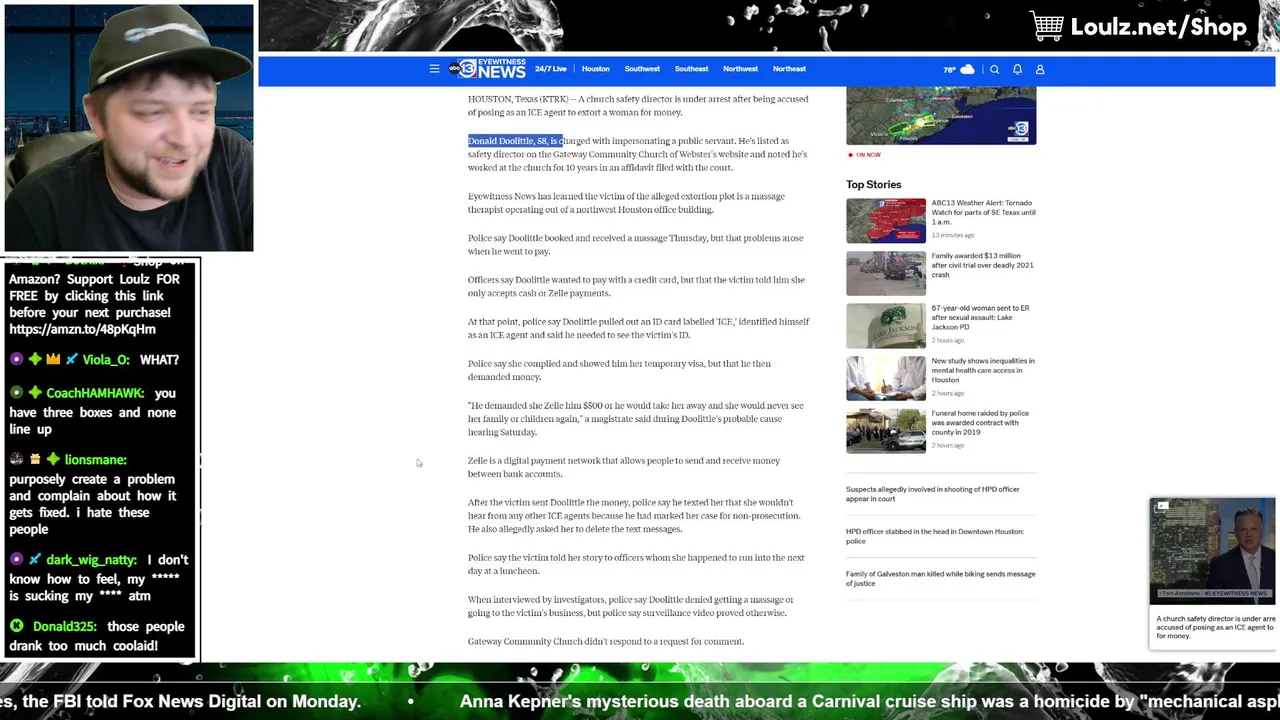Click the amzn.to link in chat overlay
The width and height of the screenshot is (1280, 720).
pyautogui.click(x=83, y=329)
